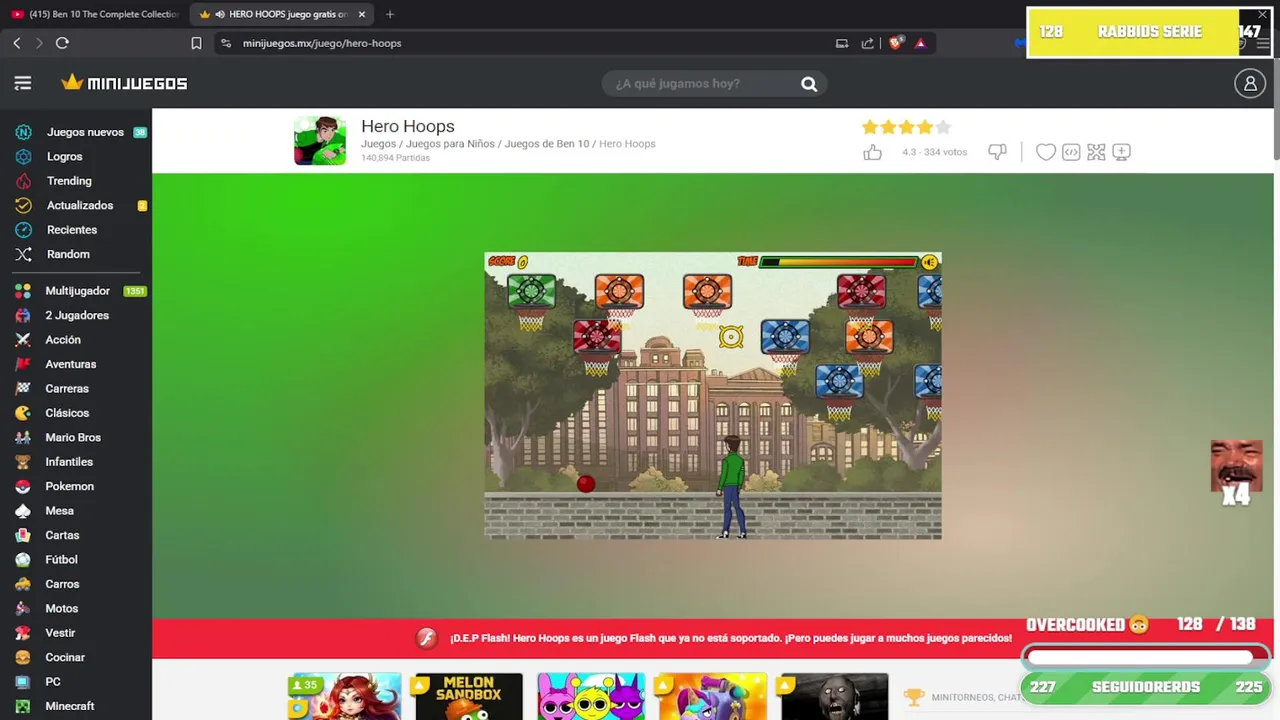This screenshot has height=720, width=1280.
Task: Open the Cartas category
Action: pyautogui.click(x=62, y=535)
